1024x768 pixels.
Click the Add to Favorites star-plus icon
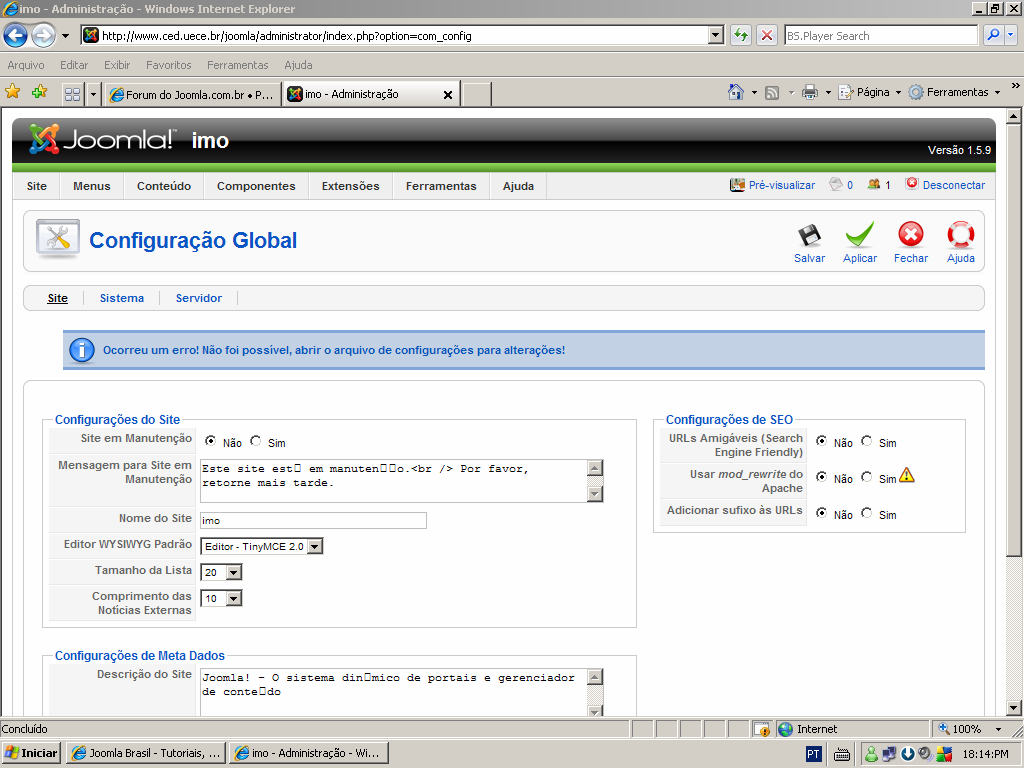[x=40, y=92]
